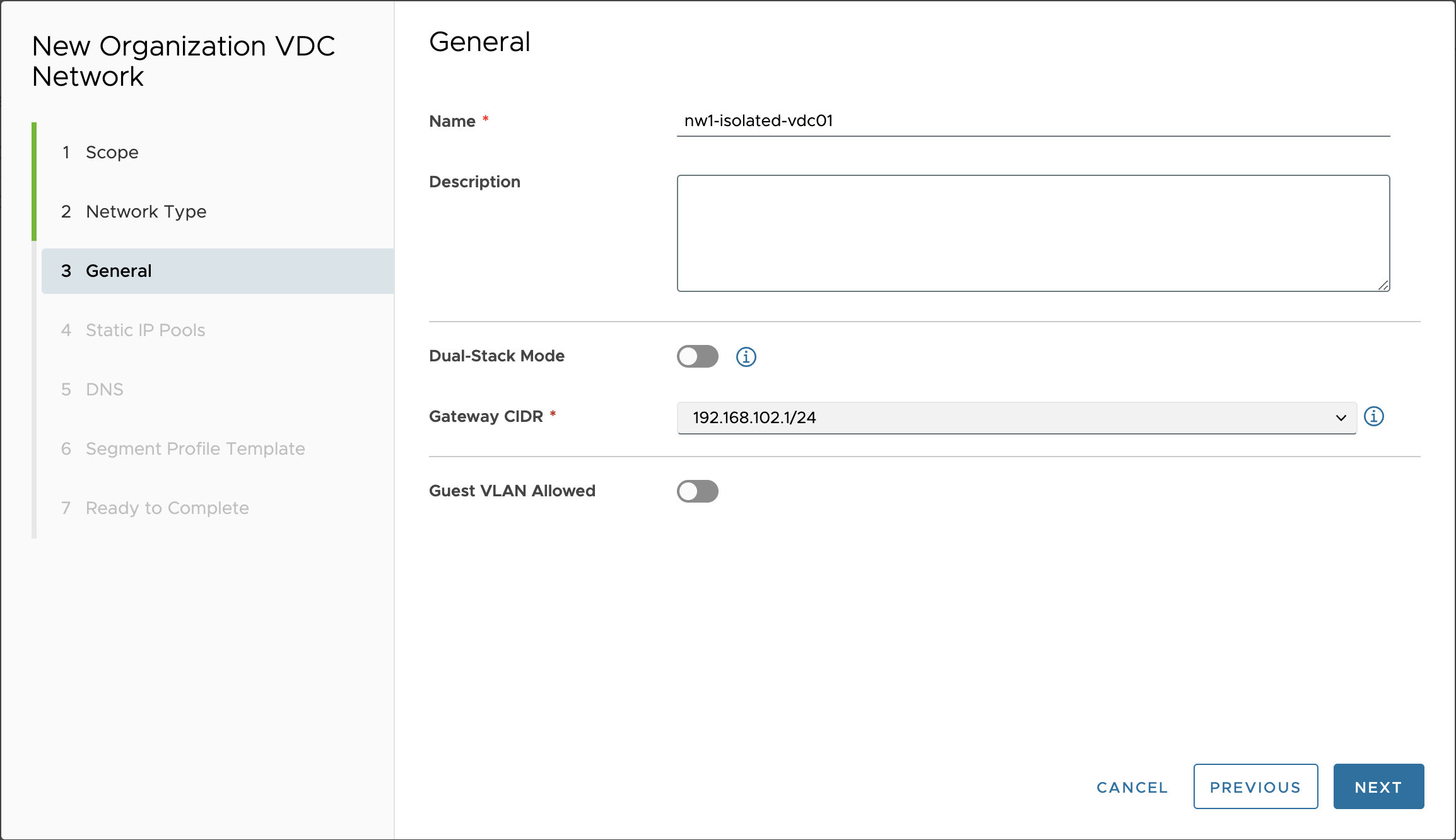Go to Network Type wizard step
1456x840 pixels.
pos(146,211)
